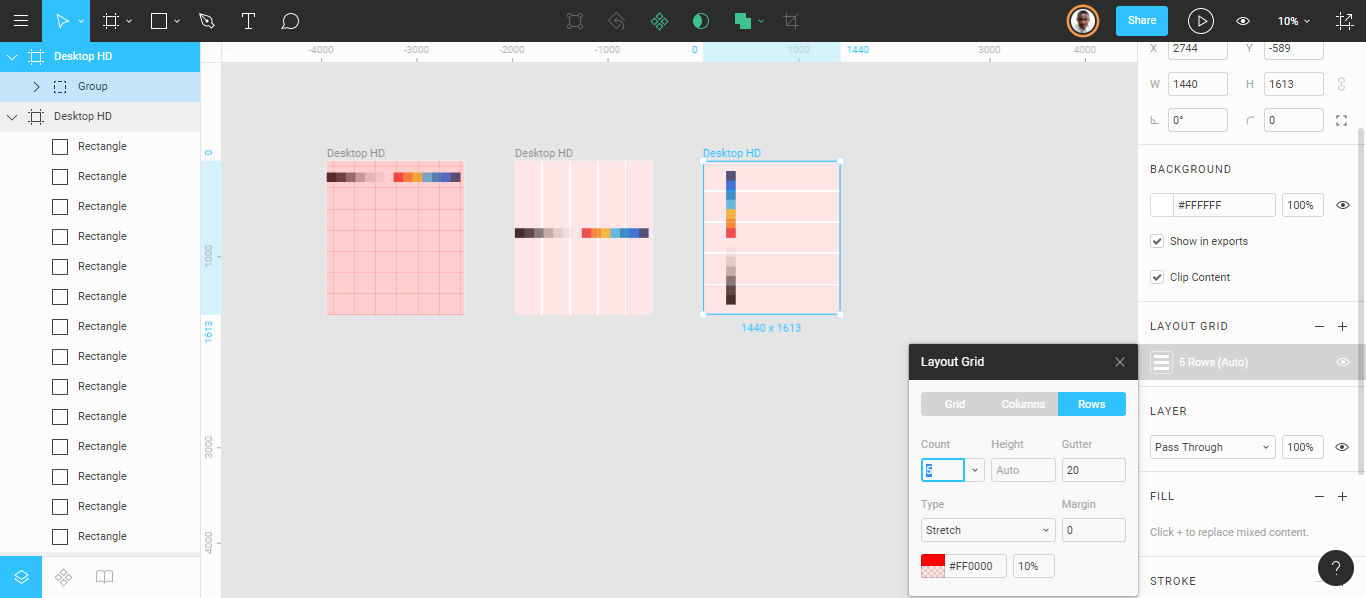Screen dimensions: 1366x598
Task: Open the red #FF0000 grid color swatch
Action: (x=931, y=565)
